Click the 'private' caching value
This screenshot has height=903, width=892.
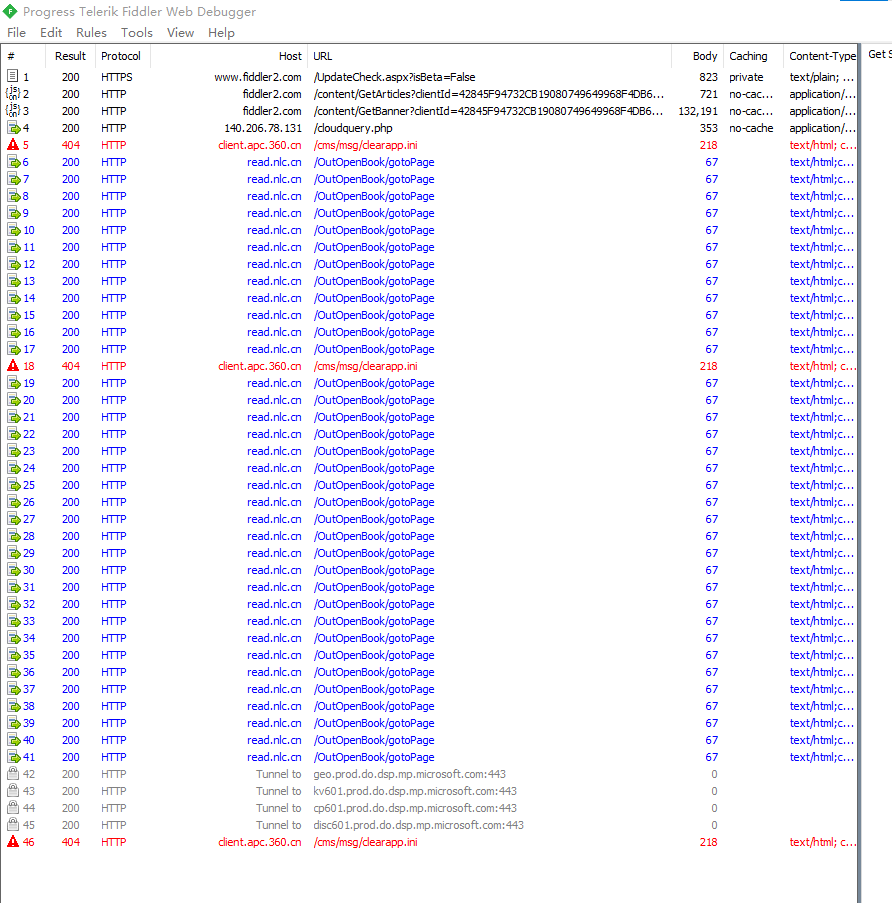[x=746, y=77]
